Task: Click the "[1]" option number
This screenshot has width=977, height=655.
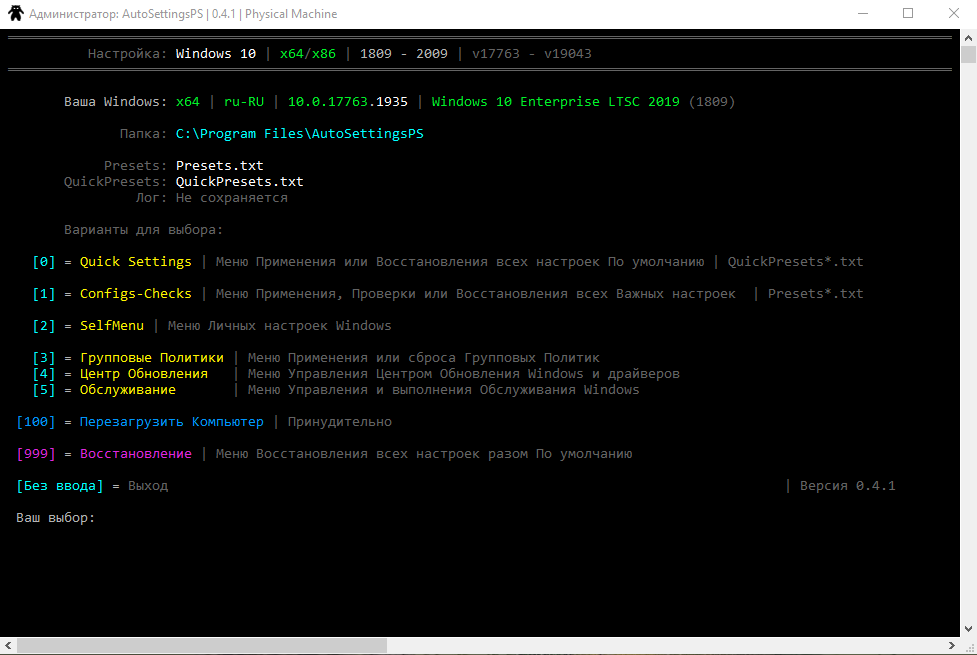Action: pos(44,294)
